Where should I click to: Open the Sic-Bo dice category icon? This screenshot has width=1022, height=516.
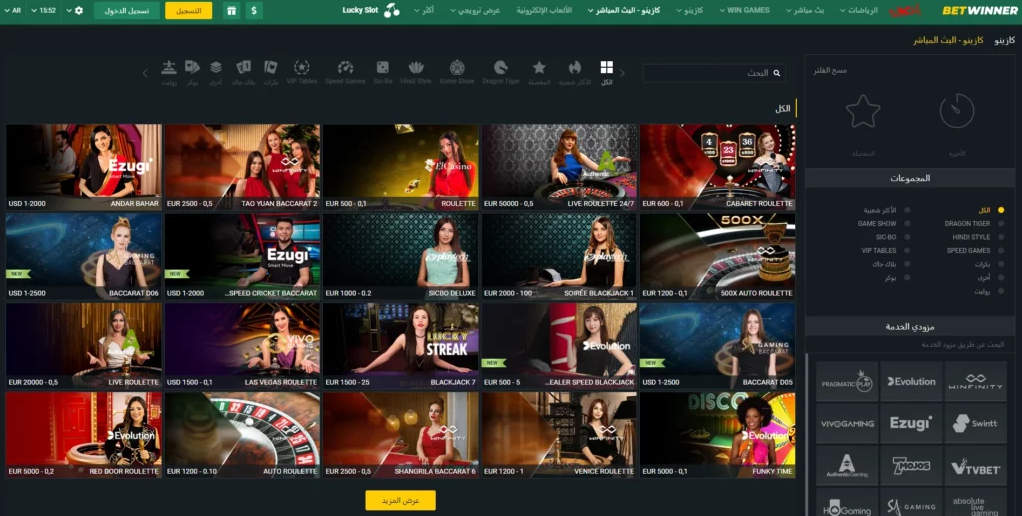383,69
